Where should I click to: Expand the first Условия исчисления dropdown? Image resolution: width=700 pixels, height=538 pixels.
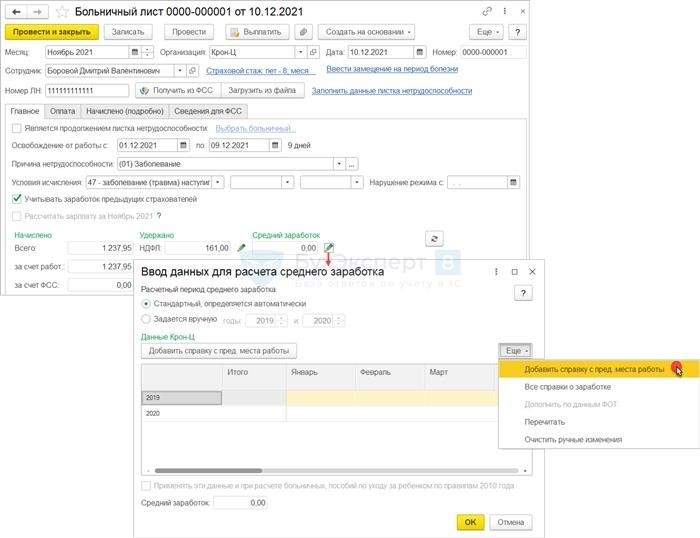(217, 183)
